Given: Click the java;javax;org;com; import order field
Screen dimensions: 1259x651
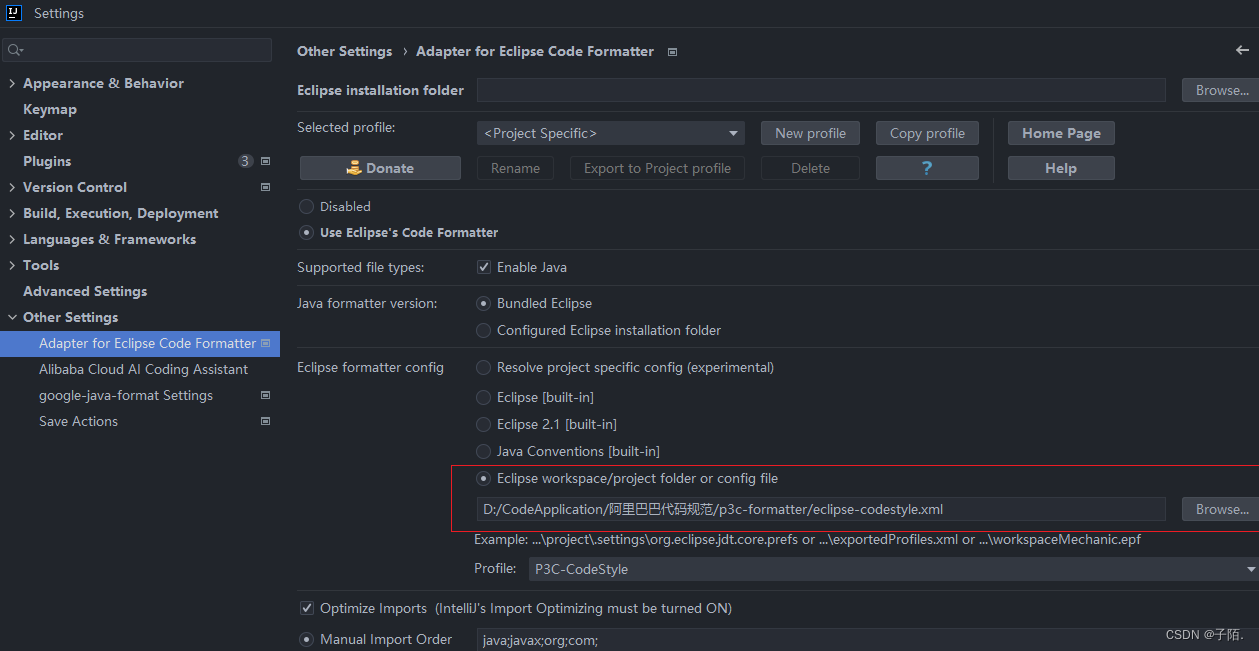Looking at the screenshot, I should coord(868,640).
